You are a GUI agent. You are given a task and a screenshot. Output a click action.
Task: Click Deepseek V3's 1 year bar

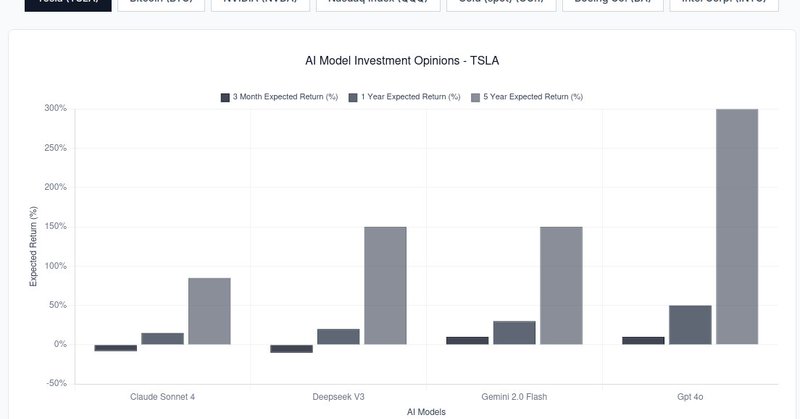[x=338, y=337]
